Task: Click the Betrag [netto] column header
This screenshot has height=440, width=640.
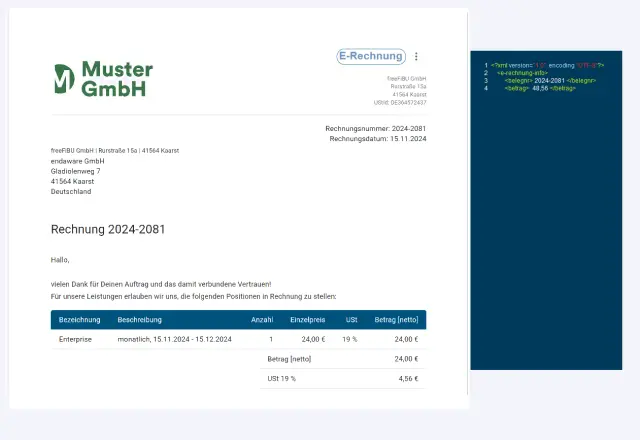Action: pos(396,320)
